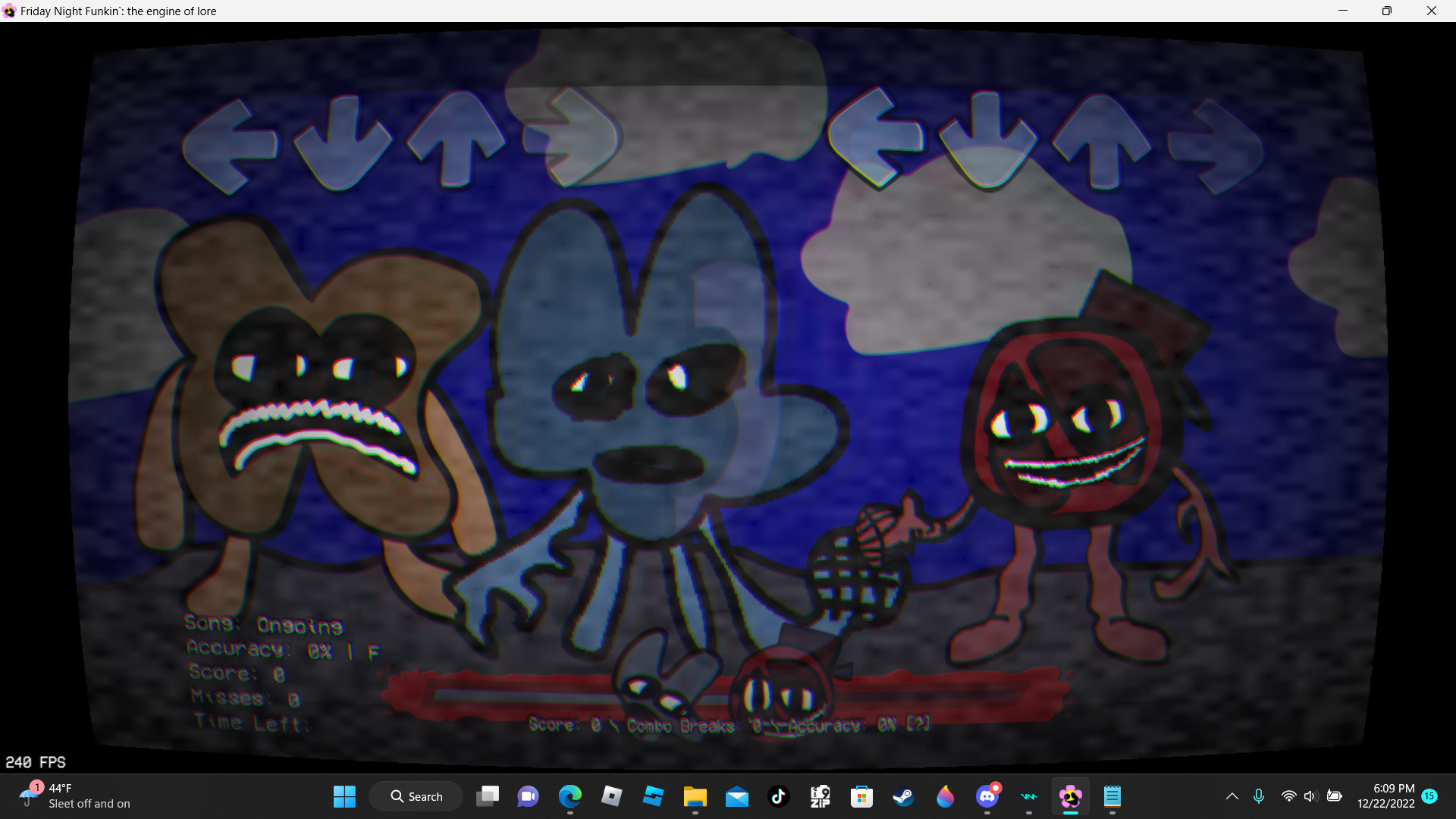
Task: Select the running Friday Night Funkin taskbar icon
Action: pyautogui.click(x=1070, y=796)
